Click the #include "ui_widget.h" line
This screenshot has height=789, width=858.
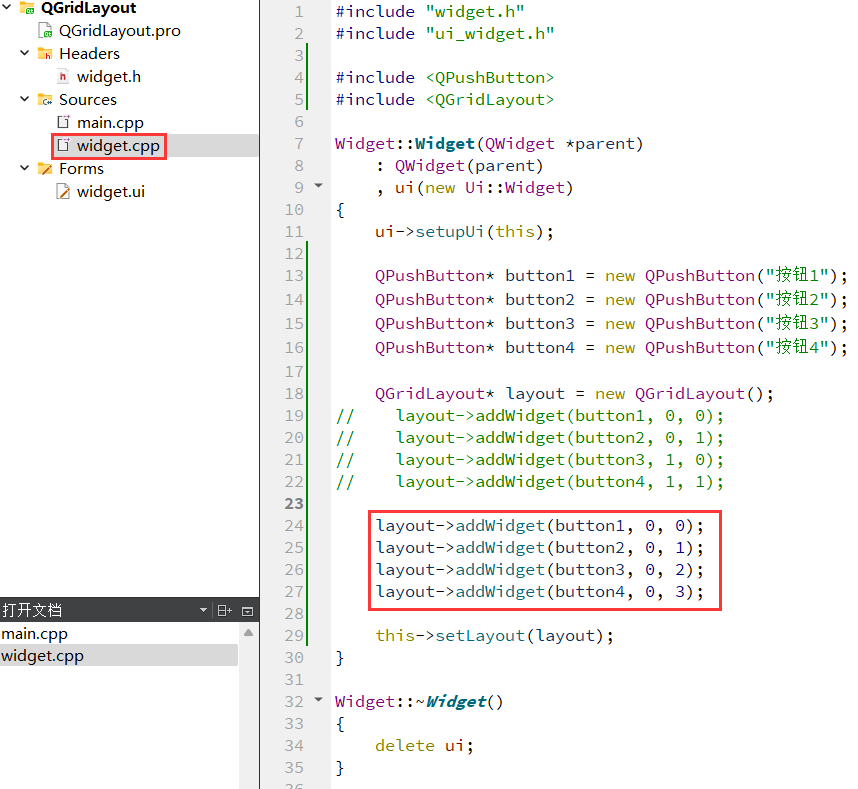click(445, 33)
